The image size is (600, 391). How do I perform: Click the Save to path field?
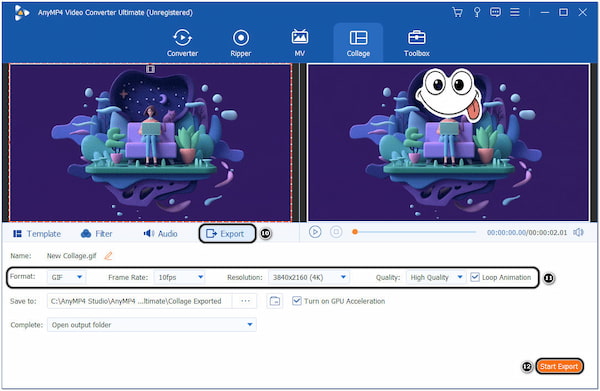pos(140,301)
